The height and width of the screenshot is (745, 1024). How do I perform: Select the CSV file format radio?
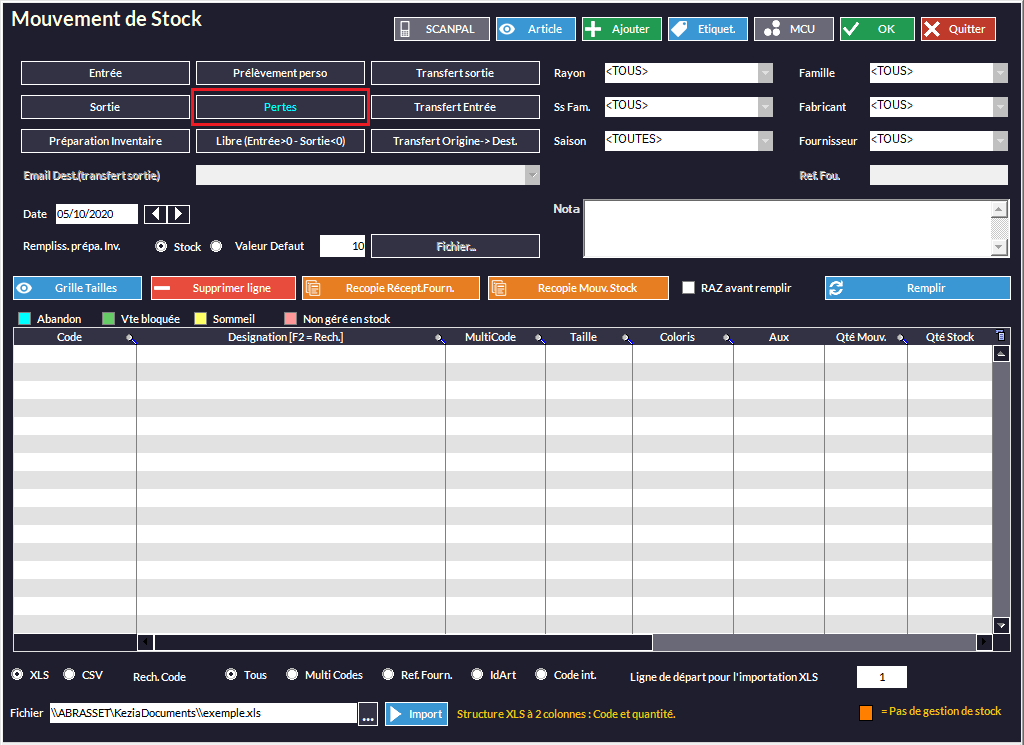click(x=70, y=675)
